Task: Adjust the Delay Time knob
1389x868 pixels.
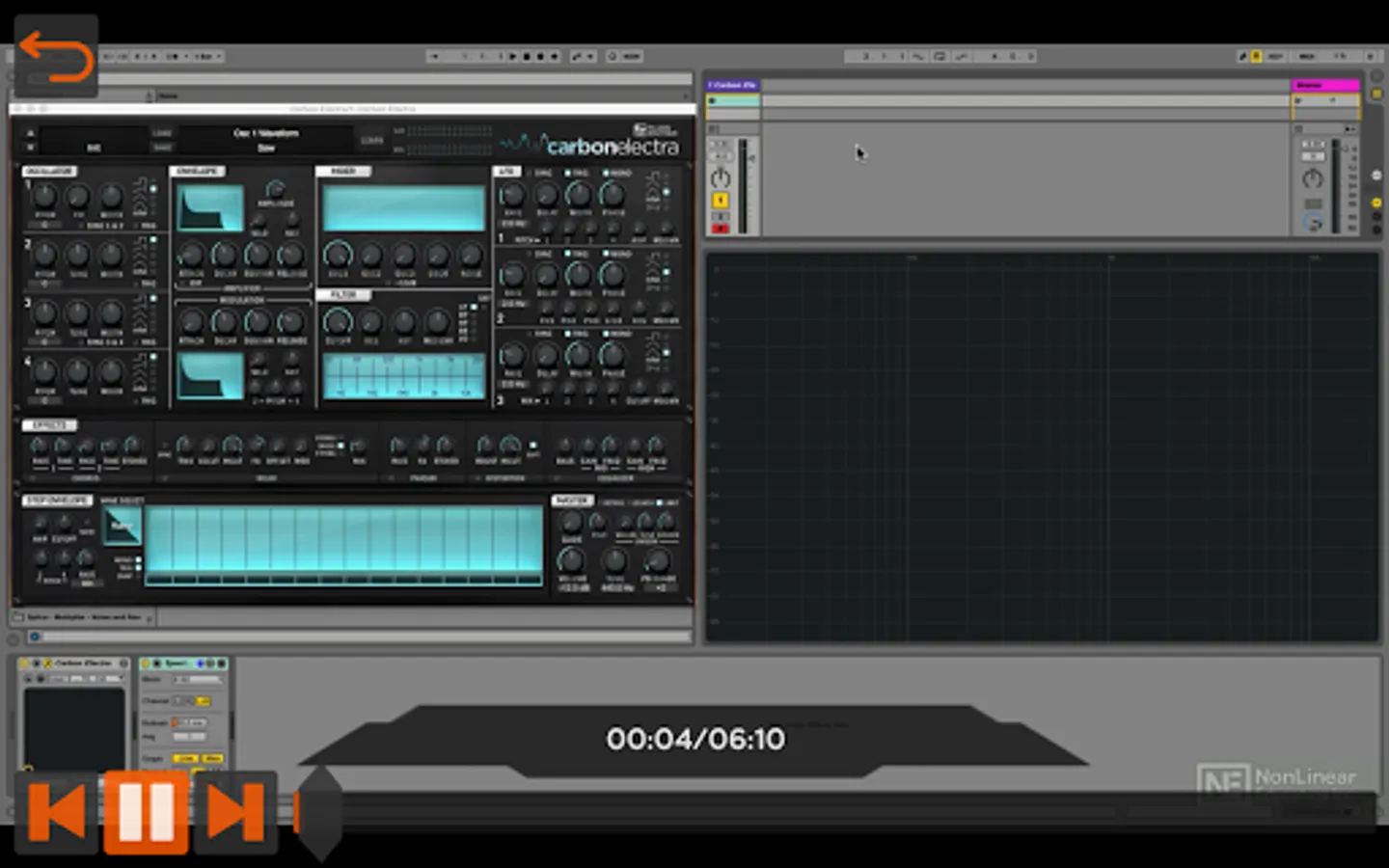Action: [184, 446]
